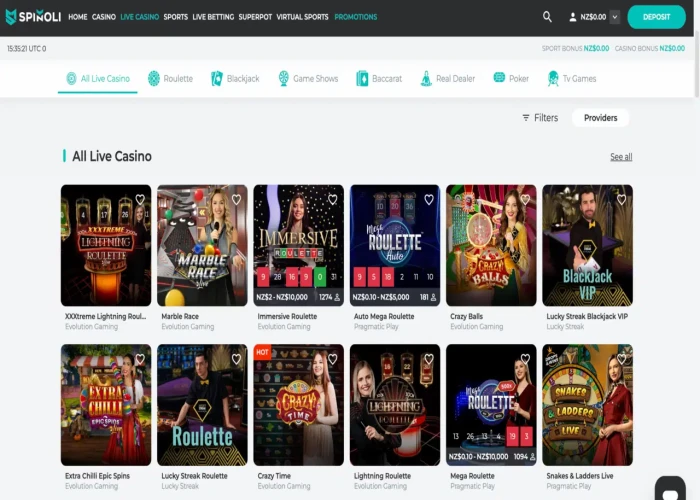Select the Blackjack cards icon
The height and width of the screenshot is (500, 700).
tap(217, 78)
